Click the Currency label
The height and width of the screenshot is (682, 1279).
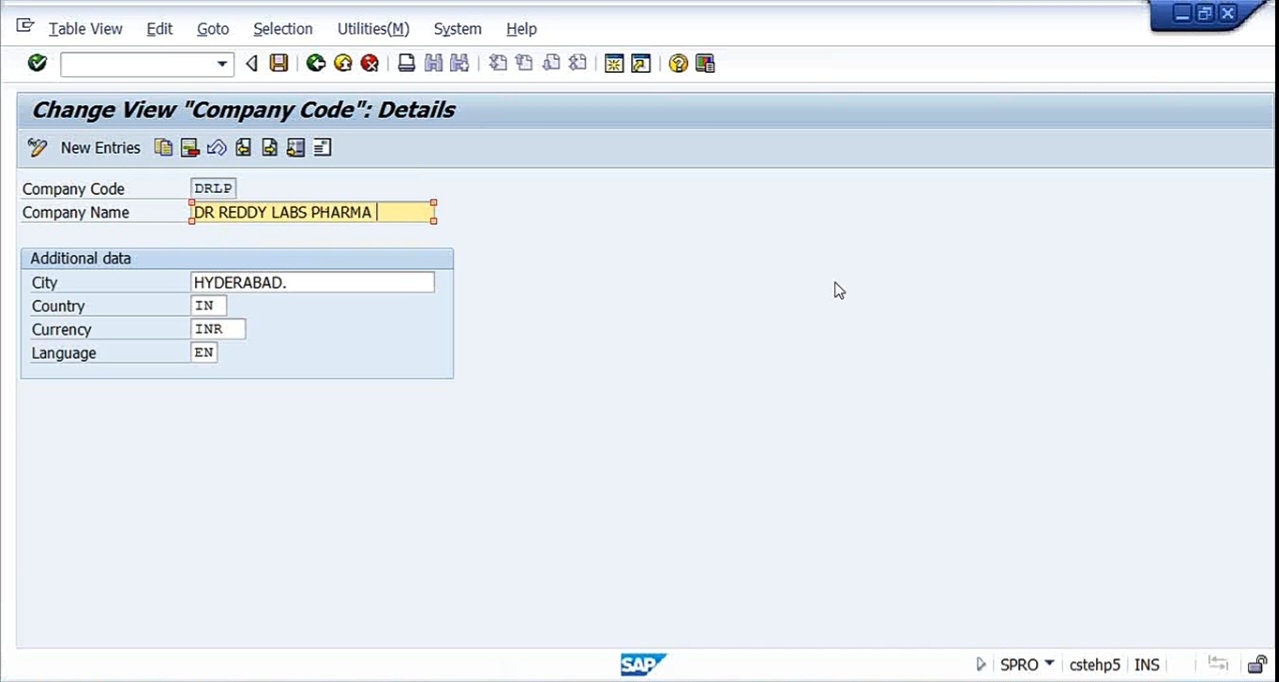[61, 329]
